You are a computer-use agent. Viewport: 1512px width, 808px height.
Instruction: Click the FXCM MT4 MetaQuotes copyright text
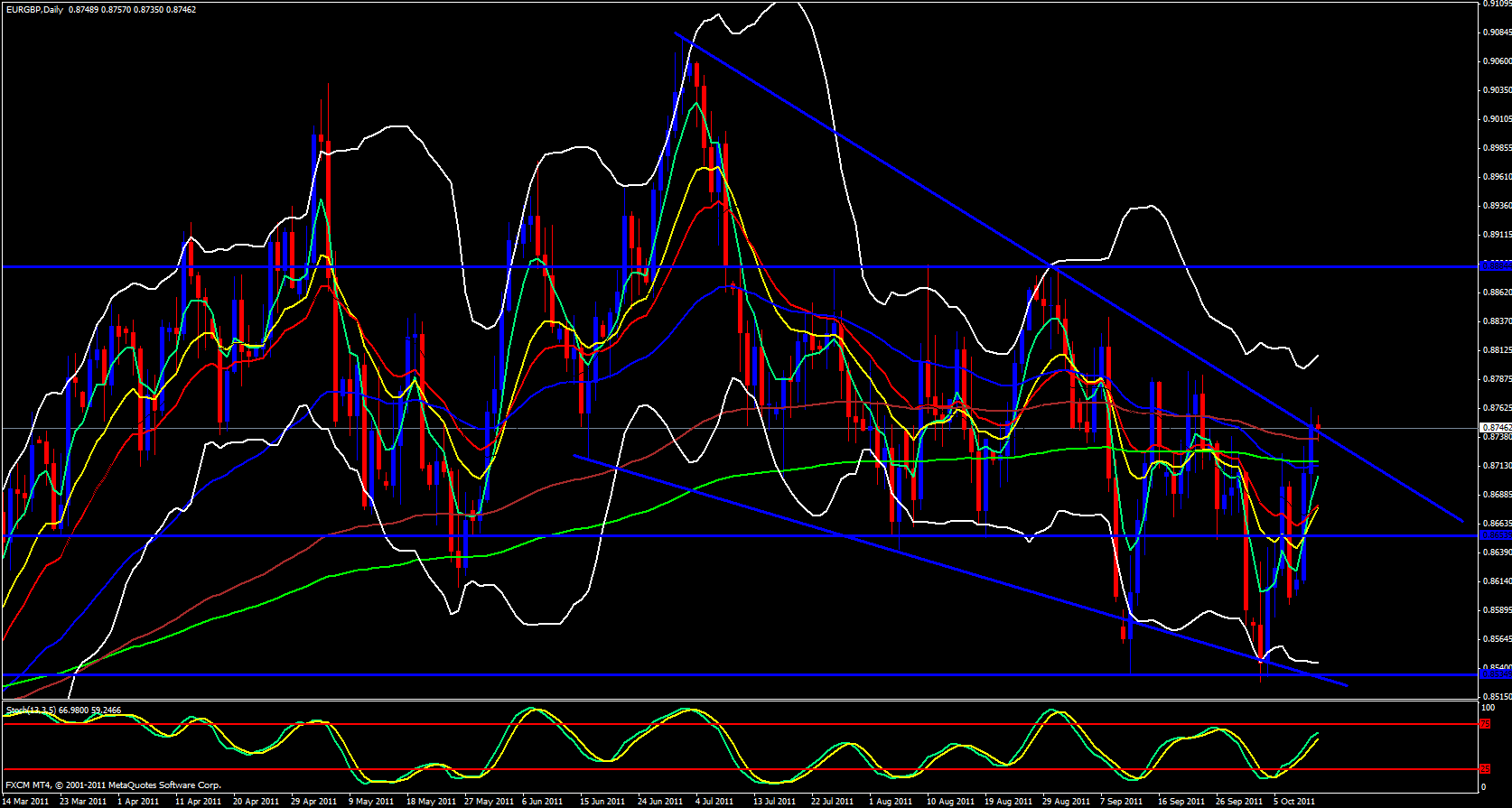[113, 785]
